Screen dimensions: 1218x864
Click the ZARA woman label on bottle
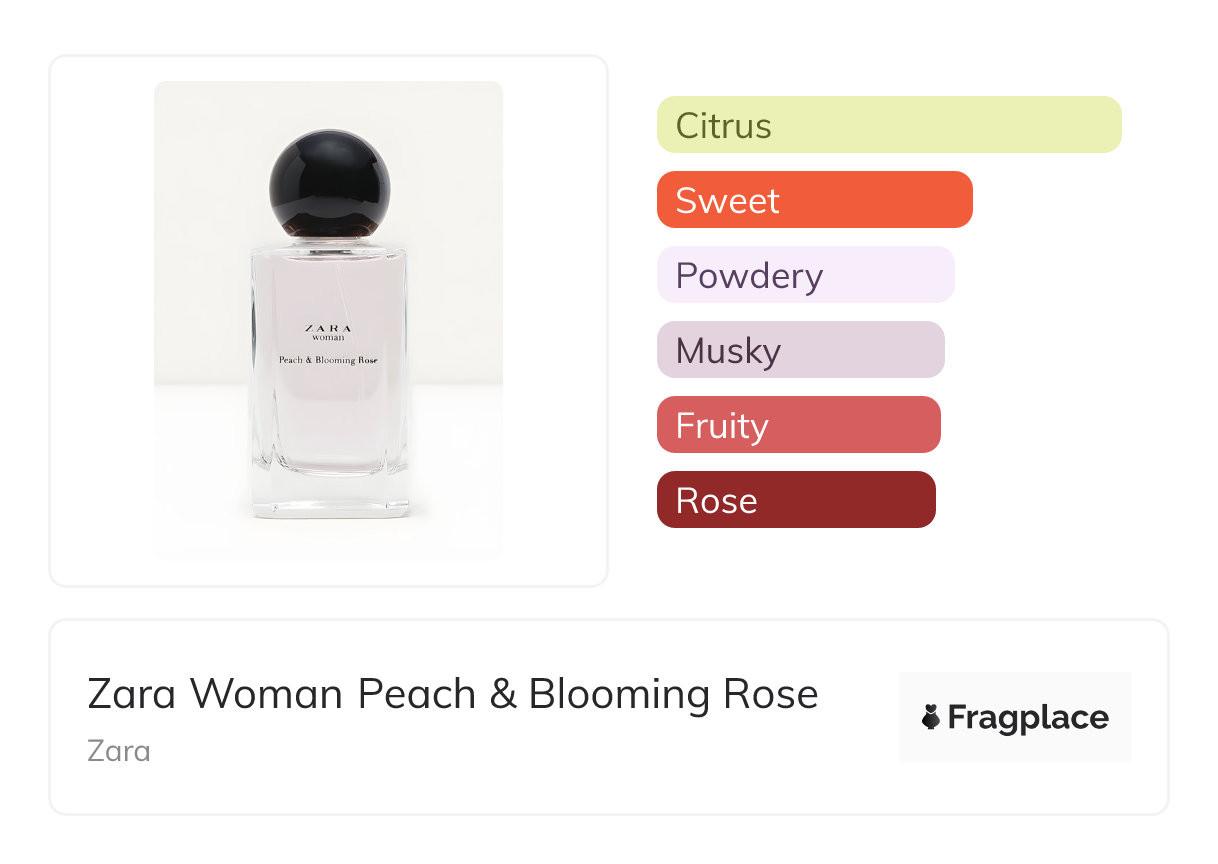(328, 332)
